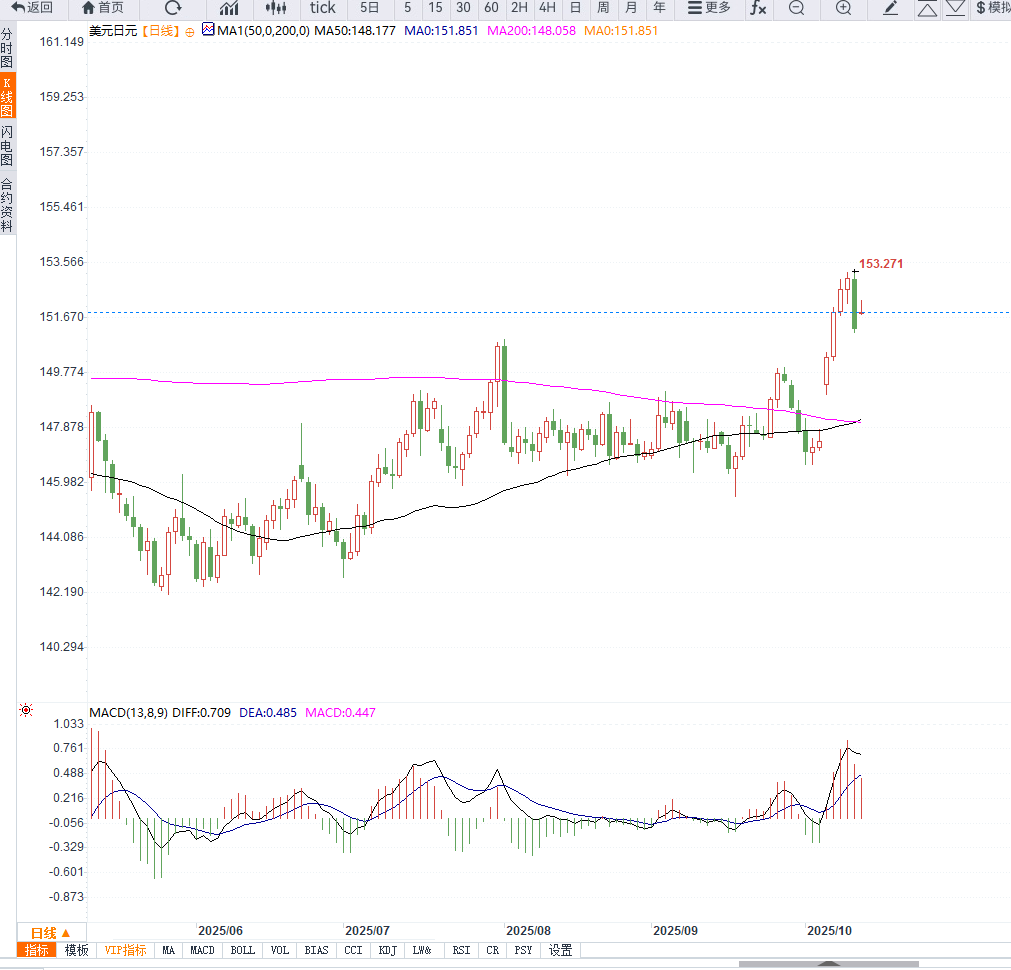
Task: Open the K线图 side tab
Action: click(7, 97)
